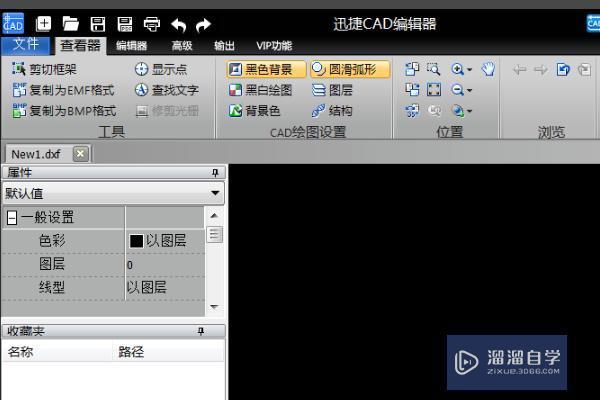Toggle 黑白绘图 black and white drawing

click(260, 90)
